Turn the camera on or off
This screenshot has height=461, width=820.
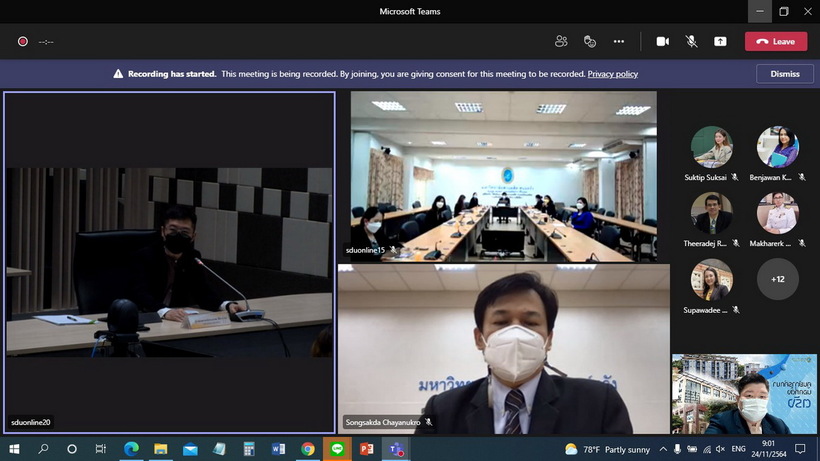[x=663, y=41]
